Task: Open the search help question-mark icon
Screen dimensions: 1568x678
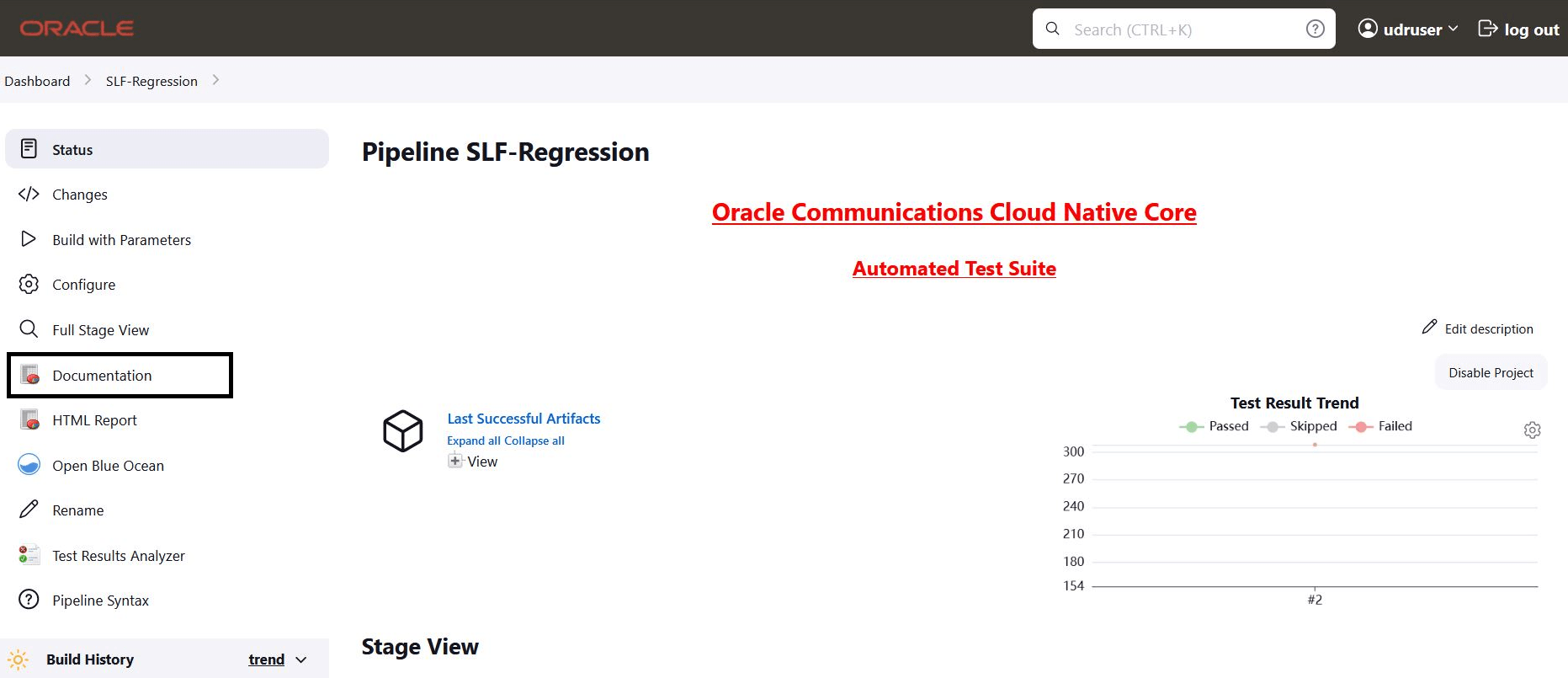Action: (1315, 29)
